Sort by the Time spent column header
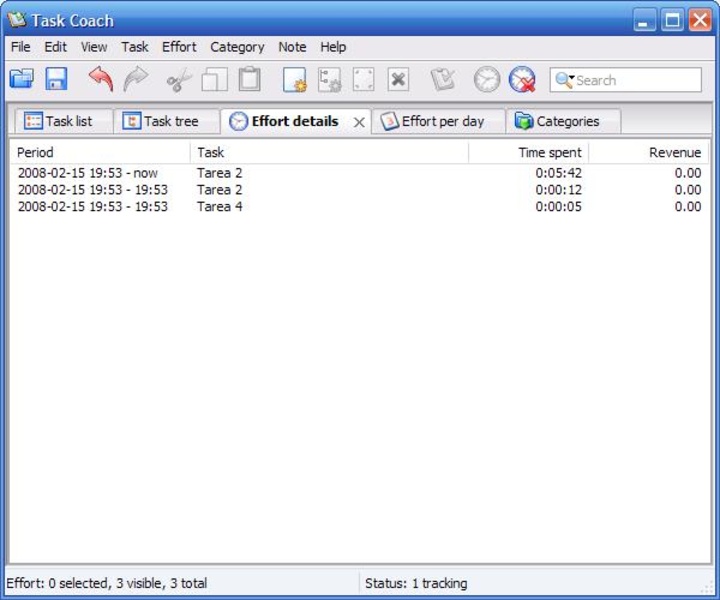Screen dimensions: 720x600 point(528,152)
